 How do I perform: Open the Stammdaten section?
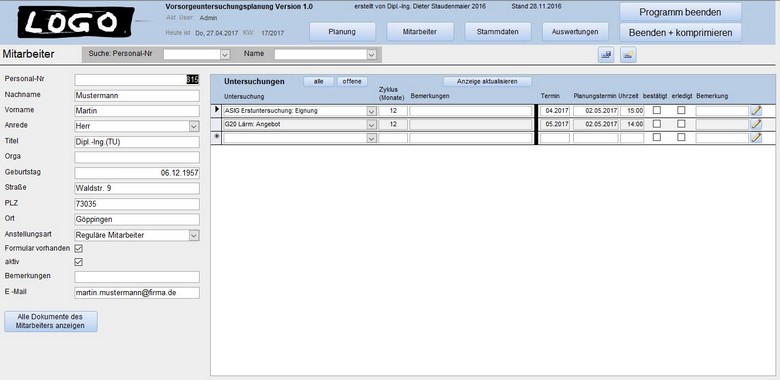(x=497, y=32)
